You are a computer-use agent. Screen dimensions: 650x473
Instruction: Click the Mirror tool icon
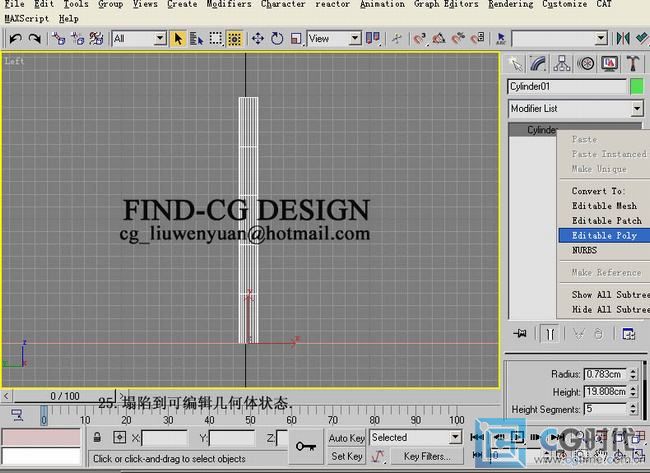click(622, 39)
